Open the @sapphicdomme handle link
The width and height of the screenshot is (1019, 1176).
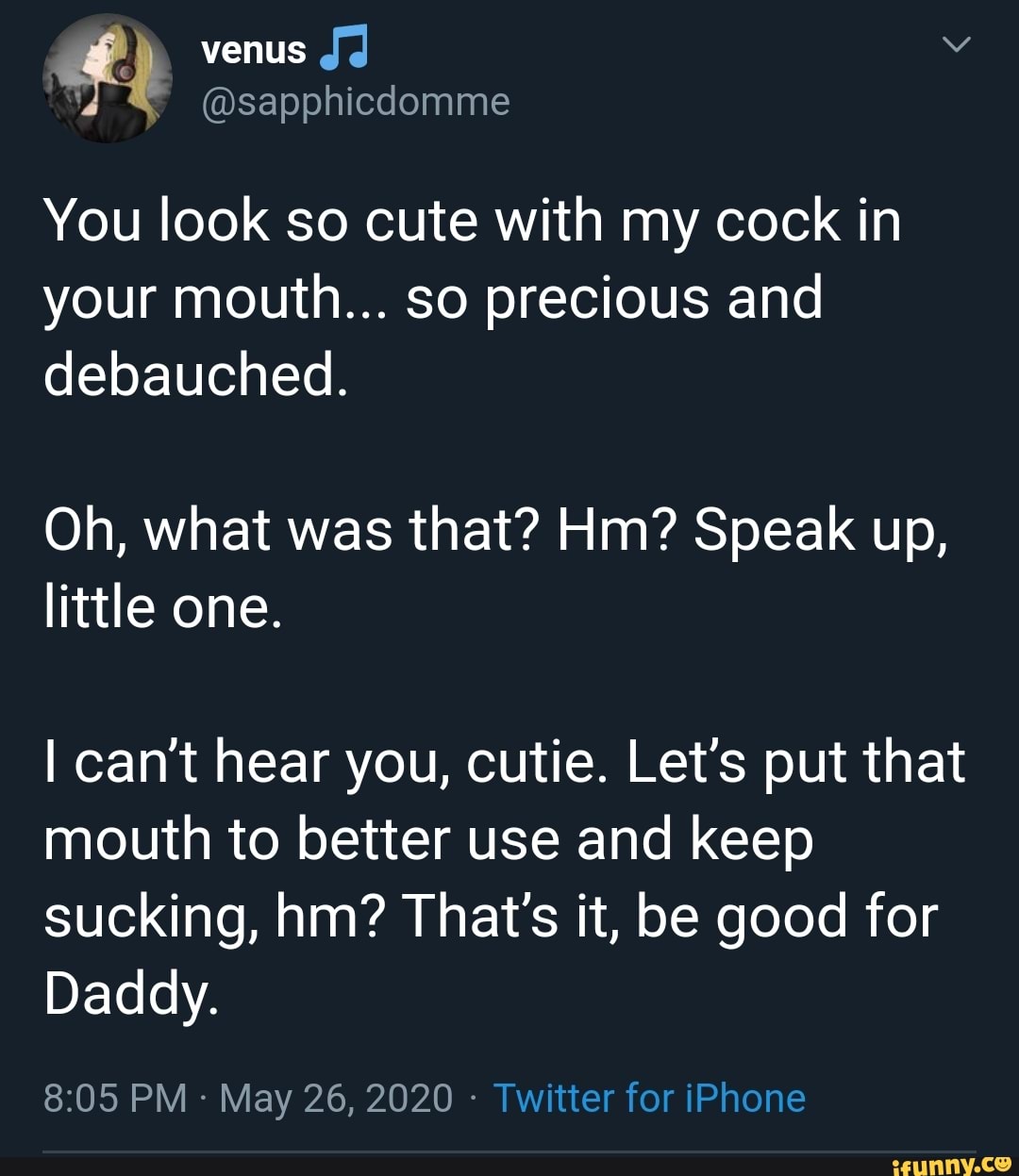click(356, 101)
